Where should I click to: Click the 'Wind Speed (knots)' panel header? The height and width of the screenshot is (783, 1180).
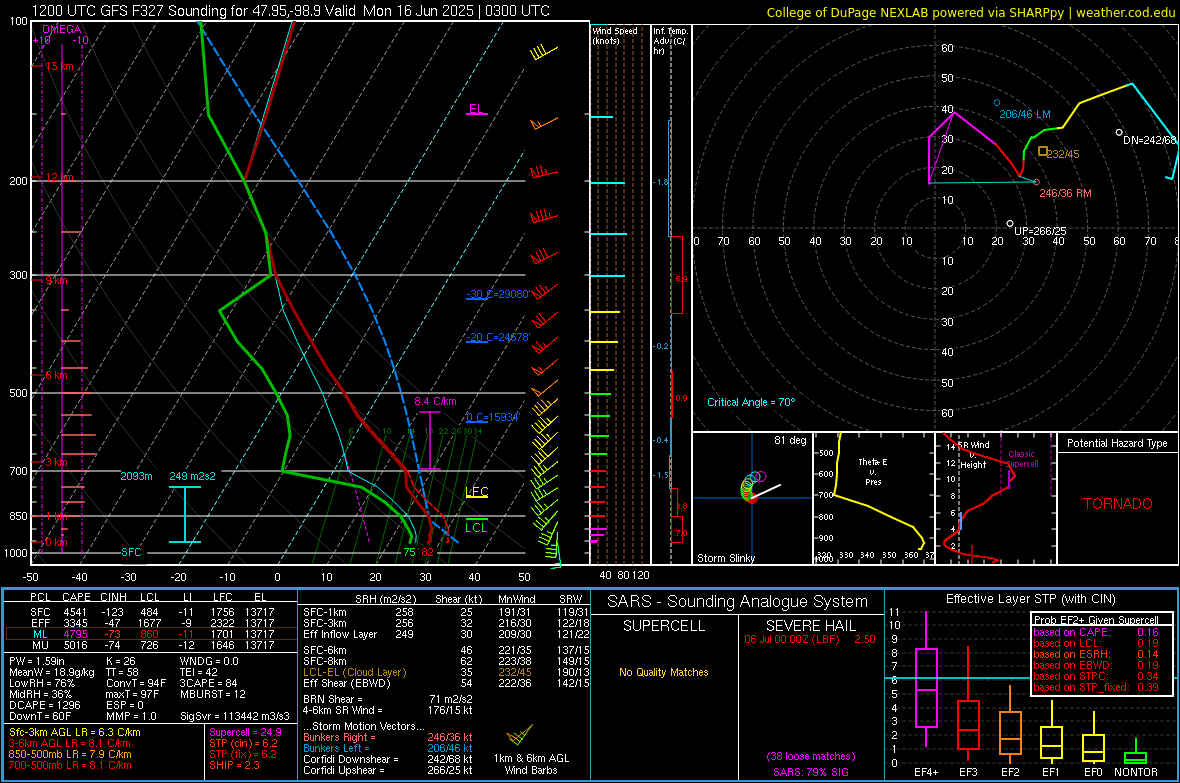tap(615, 35)
